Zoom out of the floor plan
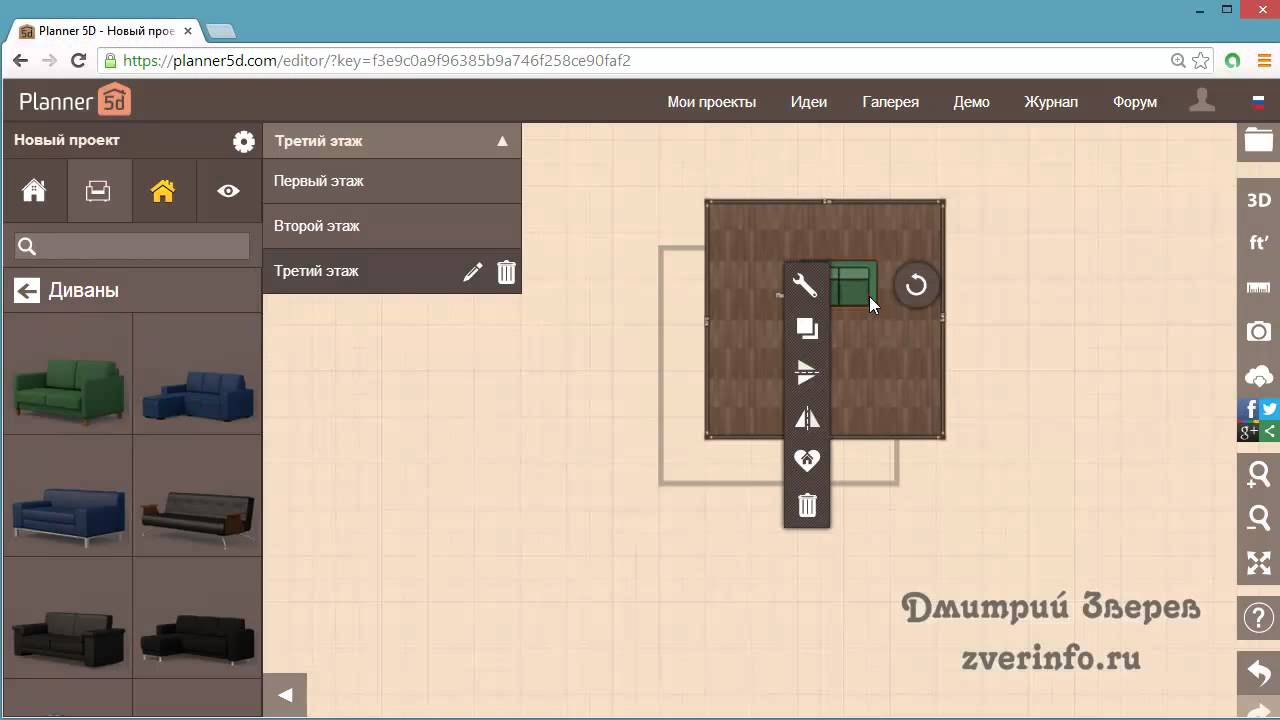This screenshot has width=1280, height=720. click(x=1259, y=518)
